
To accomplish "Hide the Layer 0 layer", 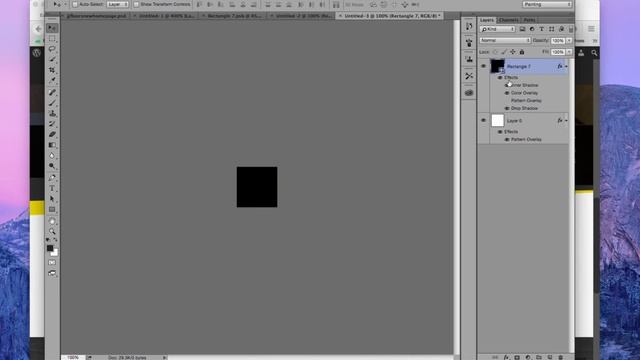I will pyautogui.click(x=483, y=120).
